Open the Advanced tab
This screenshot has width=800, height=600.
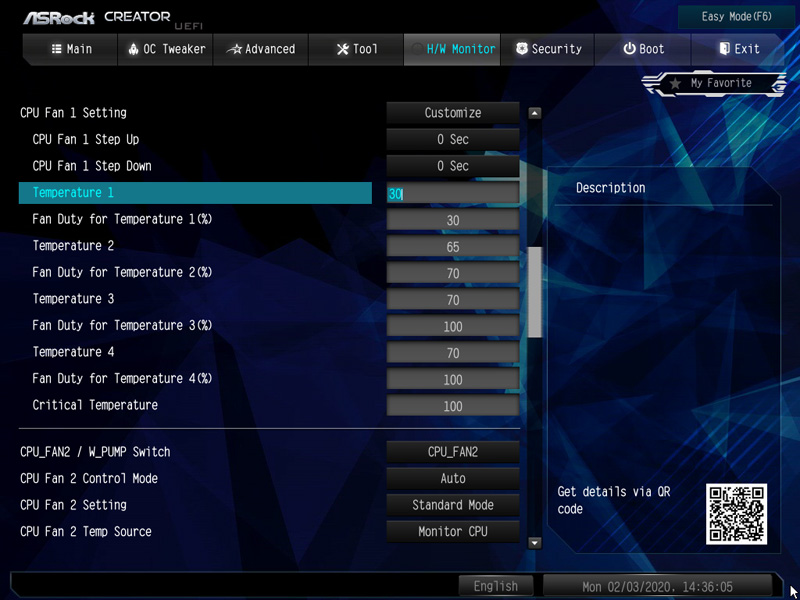coord(261,49)
